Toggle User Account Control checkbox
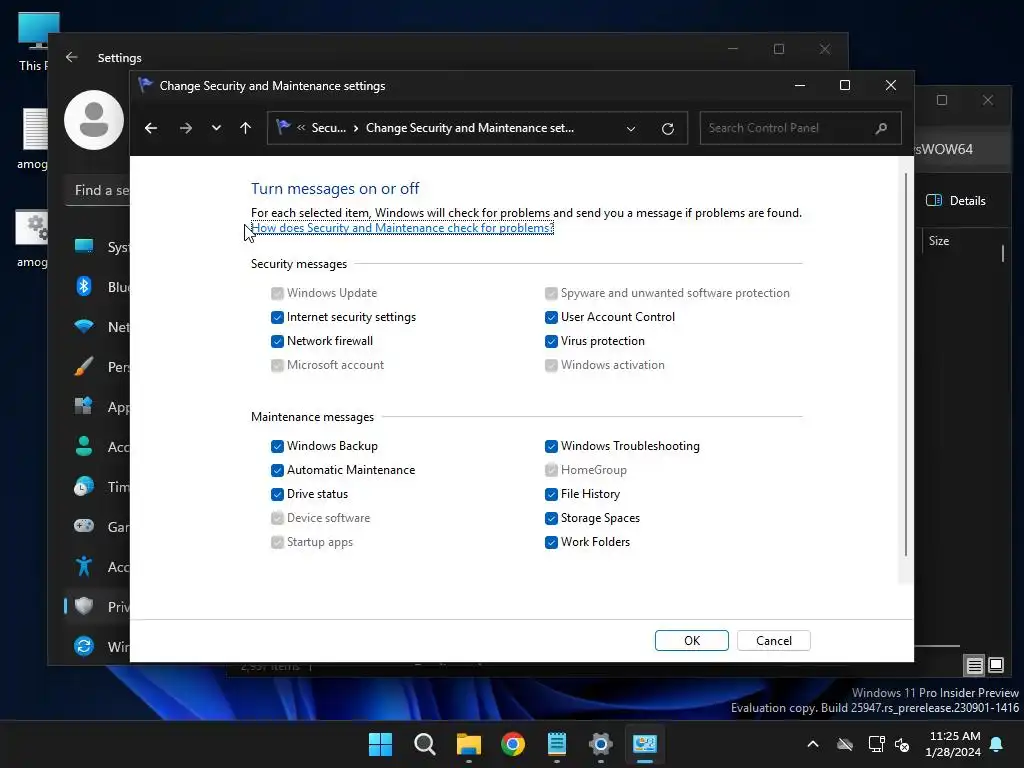The width and height of the screenshot is (1024, 768). 551,317
